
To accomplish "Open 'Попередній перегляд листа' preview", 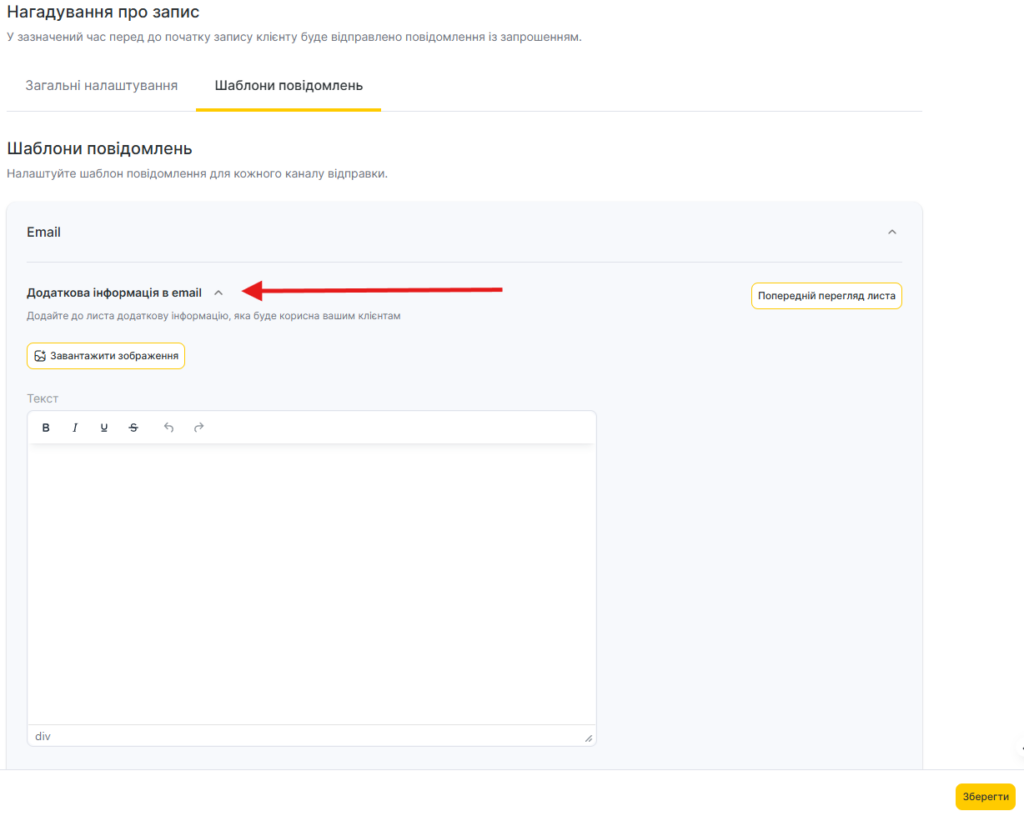I will click(826, 296).
